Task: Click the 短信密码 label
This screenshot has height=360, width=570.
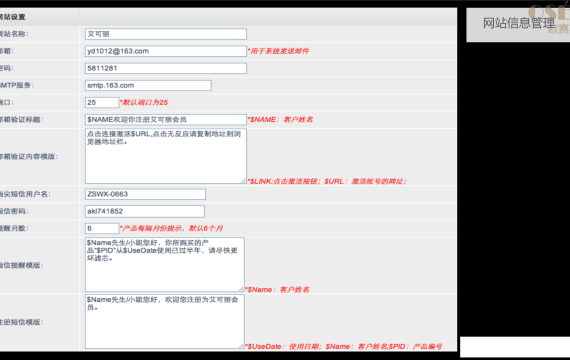Action: point(14,211)
